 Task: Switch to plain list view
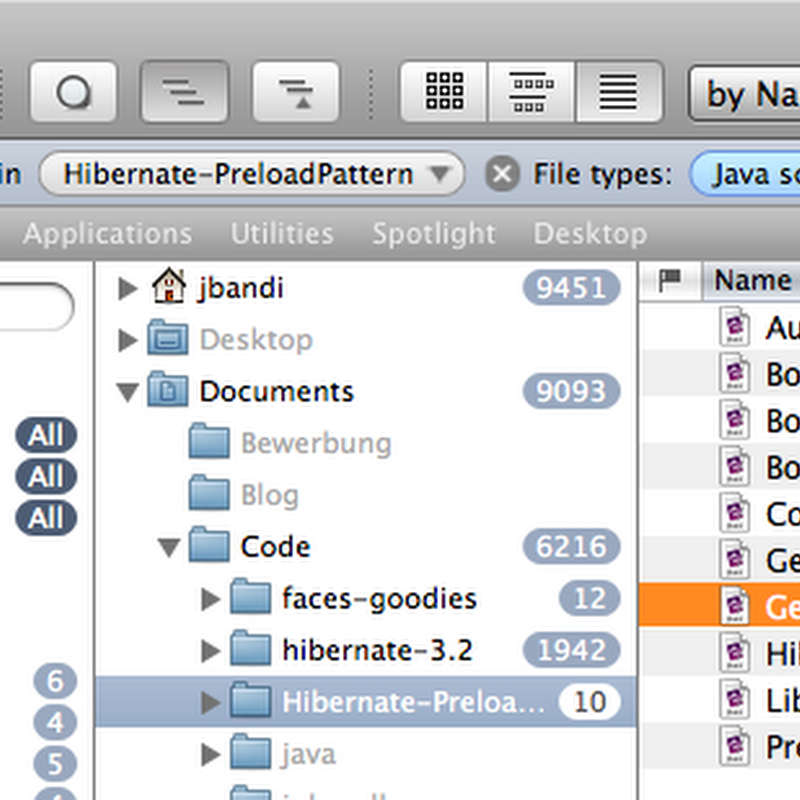point(619,92)
